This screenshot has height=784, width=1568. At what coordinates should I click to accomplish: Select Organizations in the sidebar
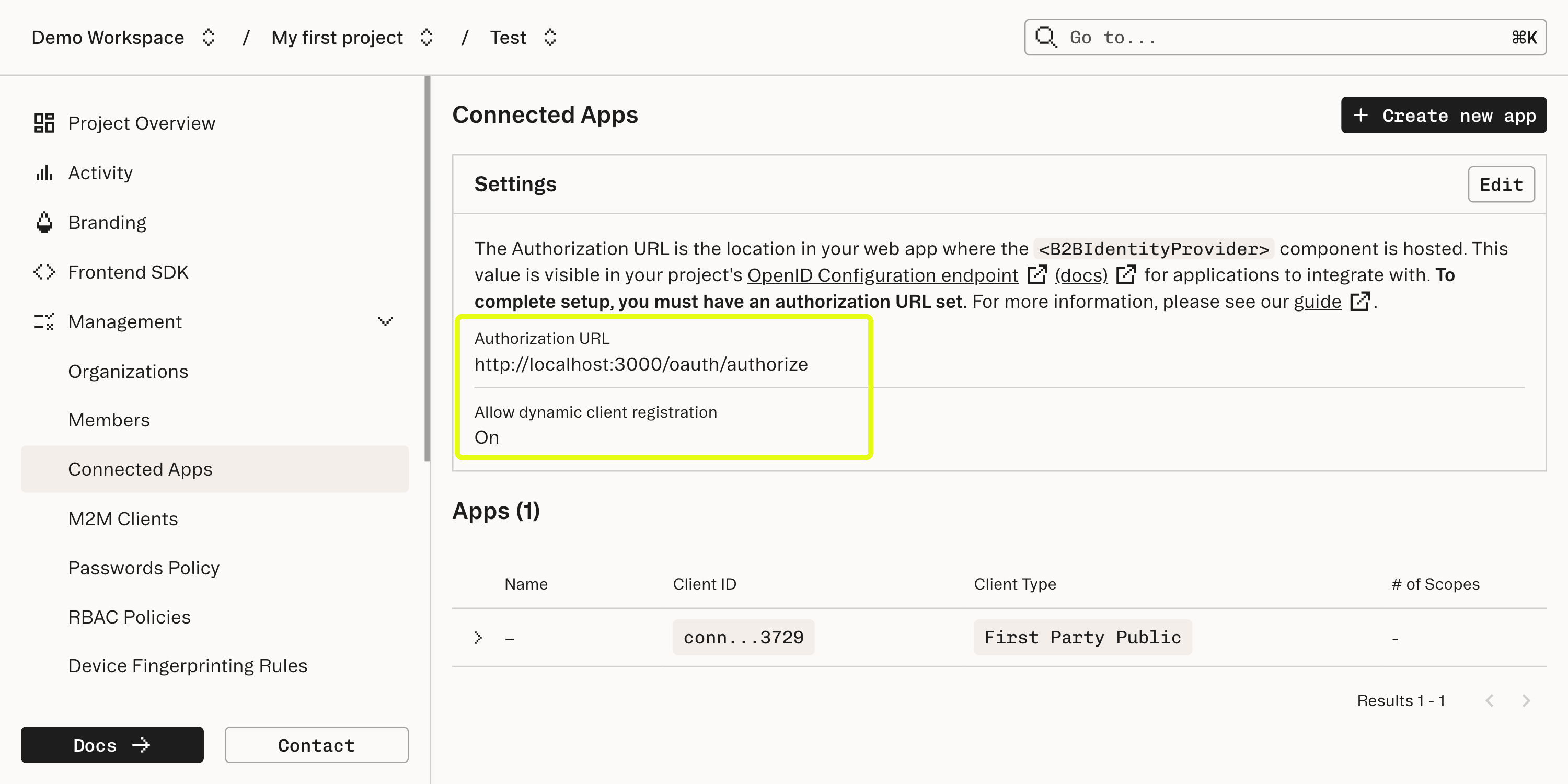[x=128, y=371]
